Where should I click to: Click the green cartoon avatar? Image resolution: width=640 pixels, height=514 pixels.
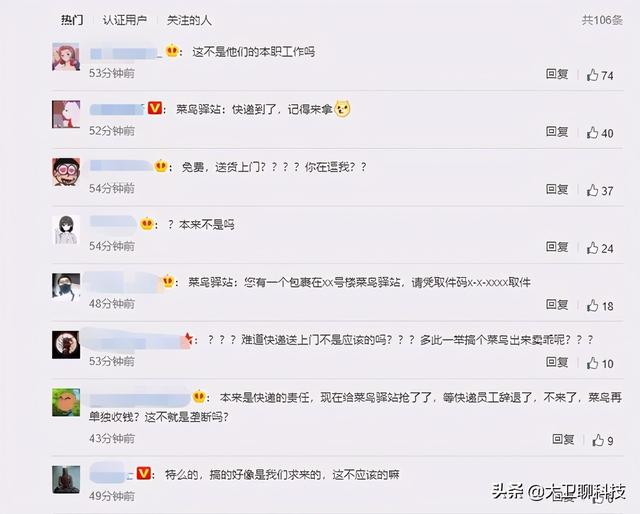coord(66,402)
